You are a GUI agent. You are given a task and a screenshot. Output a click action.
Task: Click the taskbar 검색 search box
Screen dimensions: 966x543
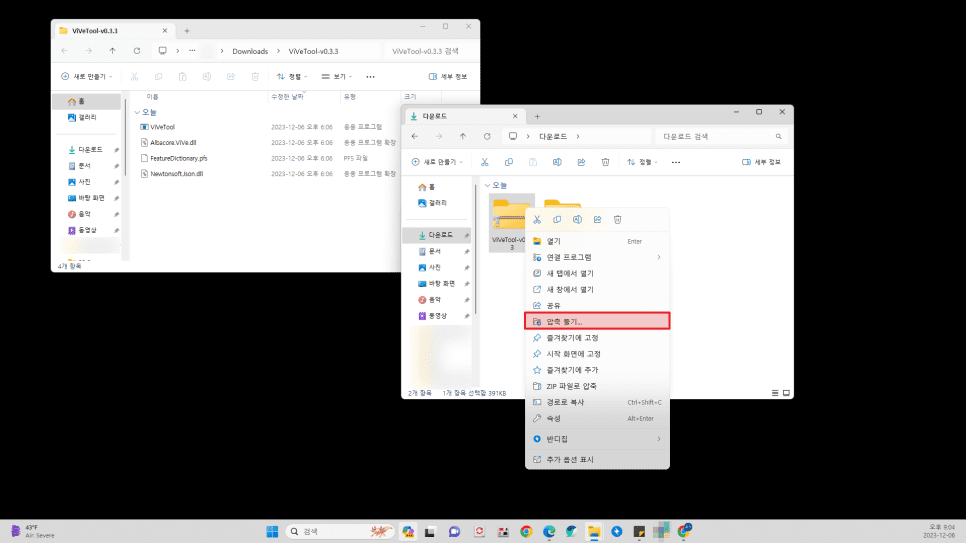(x=340, y=531)
